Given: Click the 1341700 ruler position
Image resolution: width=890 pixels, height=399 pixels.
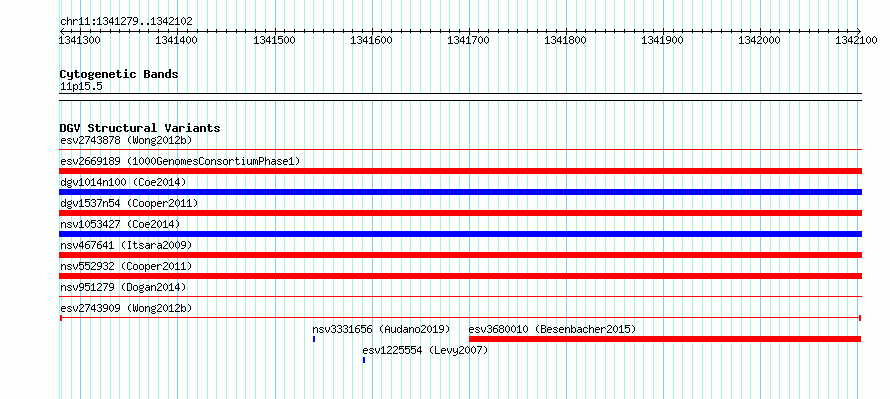Looking at the screenshot, I should point(469,40).
